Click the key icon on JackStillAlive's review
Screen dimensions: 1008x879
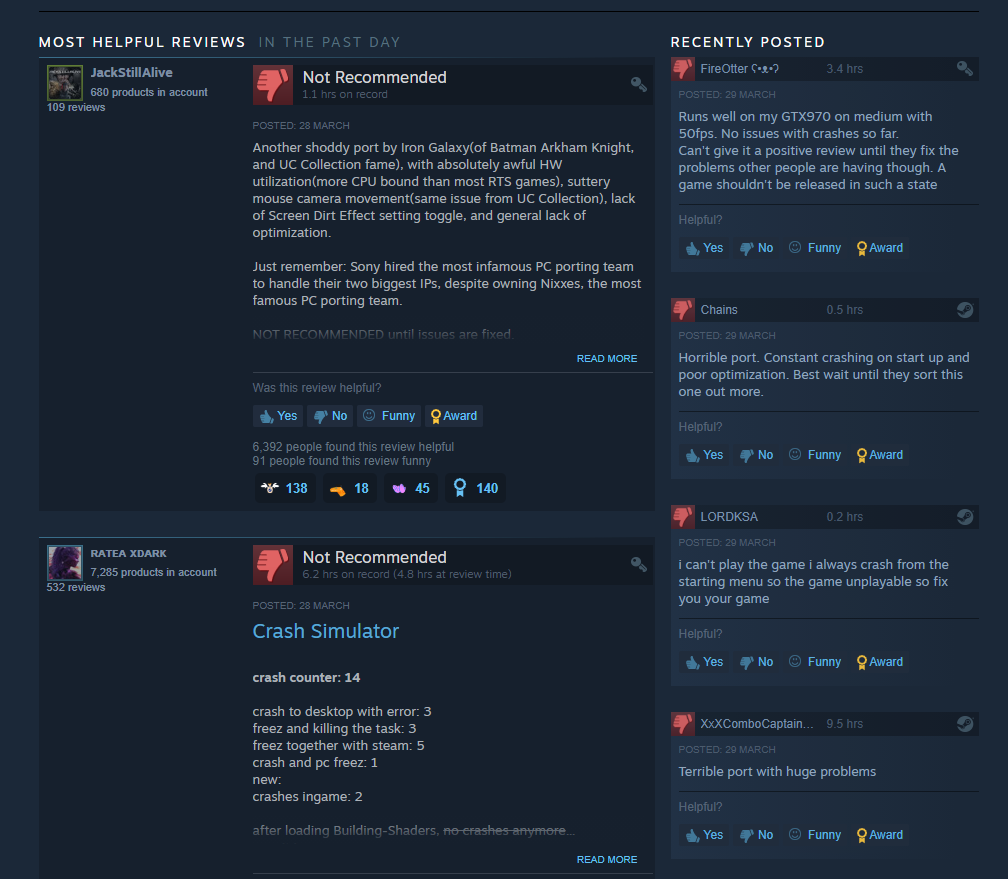click(638, 84)
